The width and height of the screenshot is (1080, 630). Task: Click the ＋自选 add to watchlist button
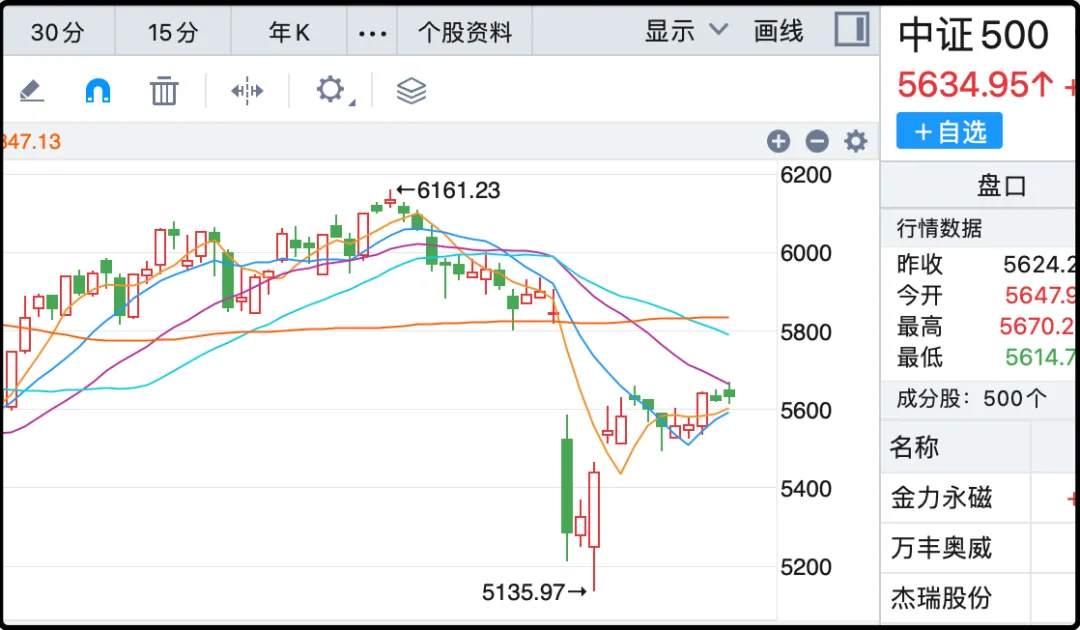949,131
